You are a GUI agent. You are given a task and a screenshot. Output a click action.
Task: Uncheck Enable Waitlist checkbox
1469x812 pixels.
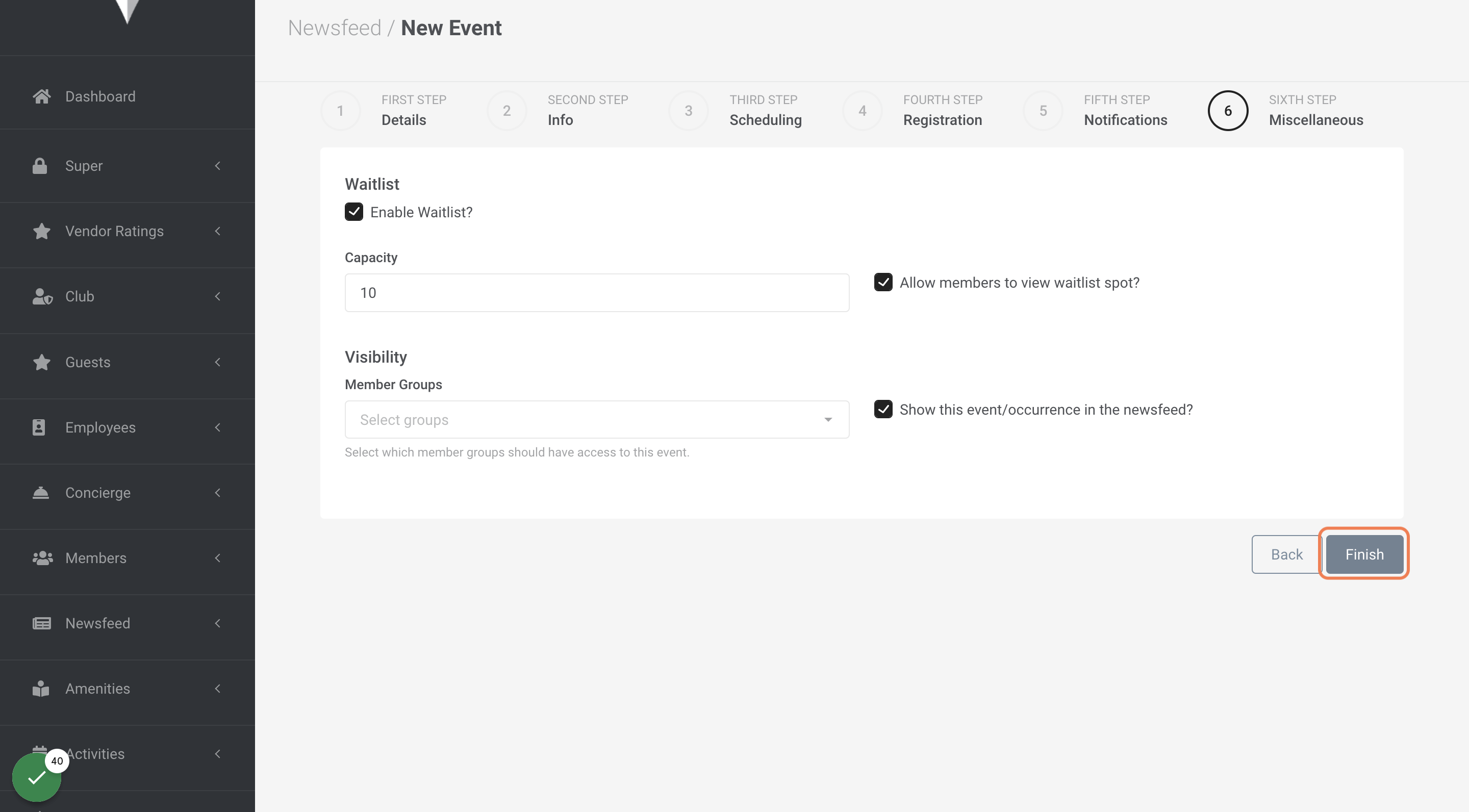coord(353,212)
